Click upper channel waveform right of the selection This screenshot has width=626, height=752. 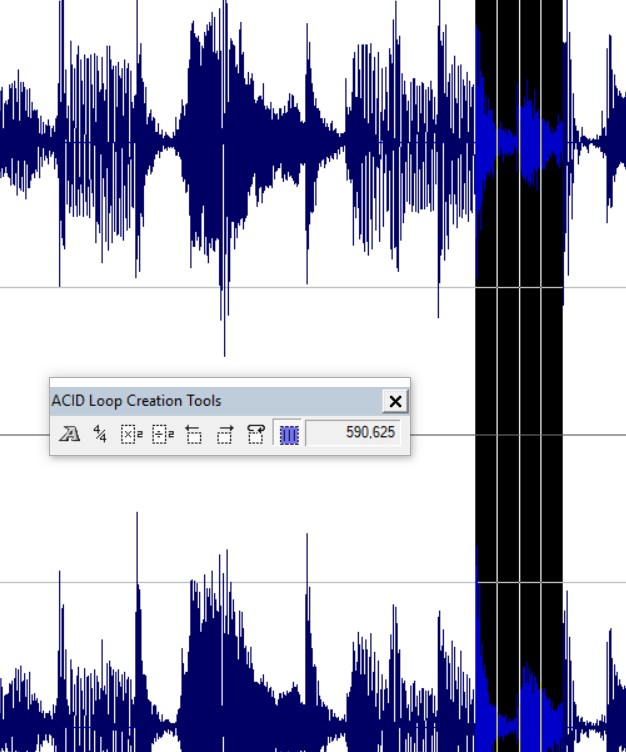595,140
